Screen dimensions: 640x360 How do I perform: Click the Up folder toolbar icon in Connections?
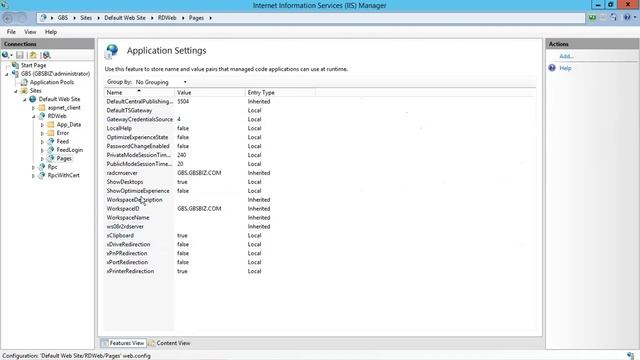tap(33, 55)
